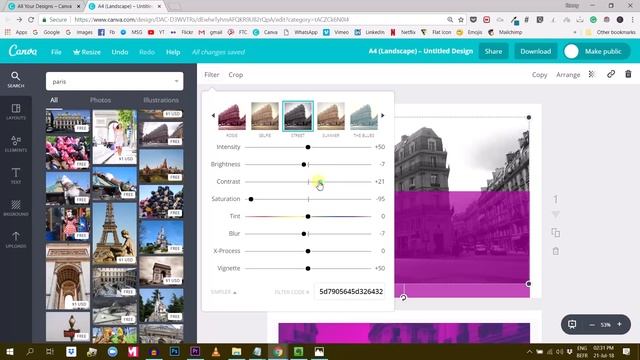This screenshot has height=360, width=640.
Task: Open the search field dropdown arrow
Action: (x=176, y=81)
